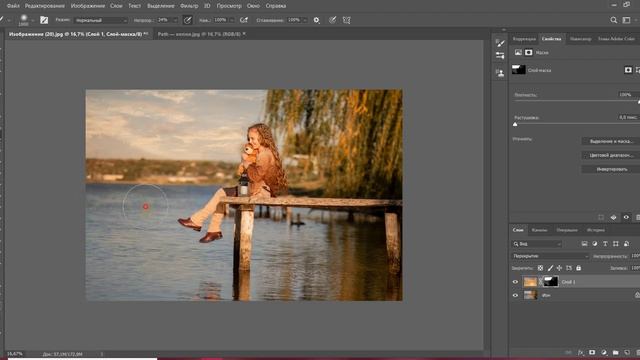Toggle the Brush Settings panel icon
The height and width of the screenshot is (360, 640).
(x=44, y=20)
